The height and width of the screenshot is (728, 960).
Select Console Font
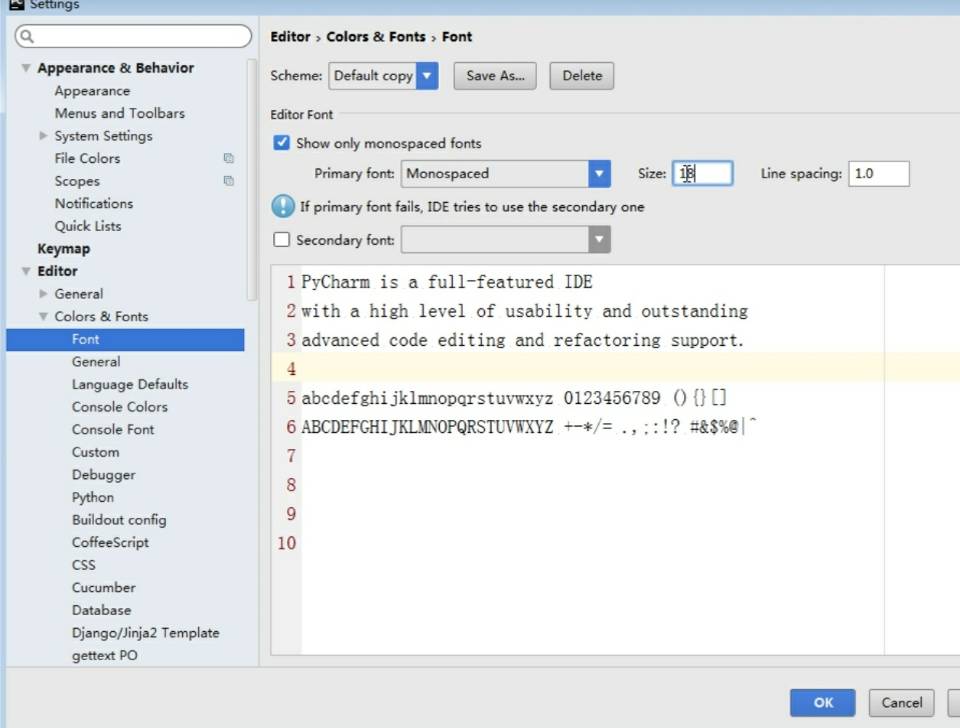click(113, 429)
